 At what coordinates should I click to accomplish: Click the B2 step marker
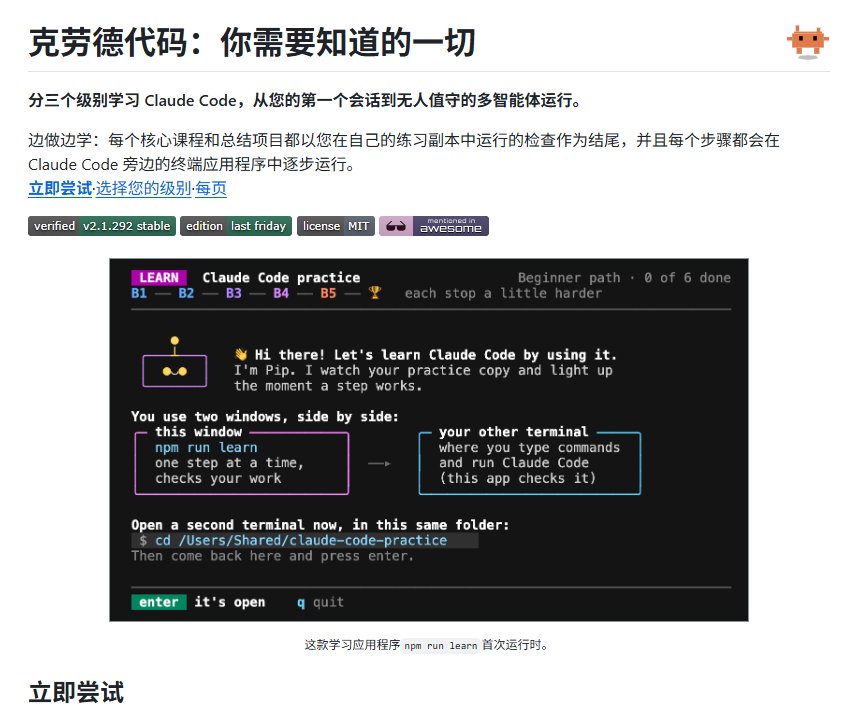[186, 293]
